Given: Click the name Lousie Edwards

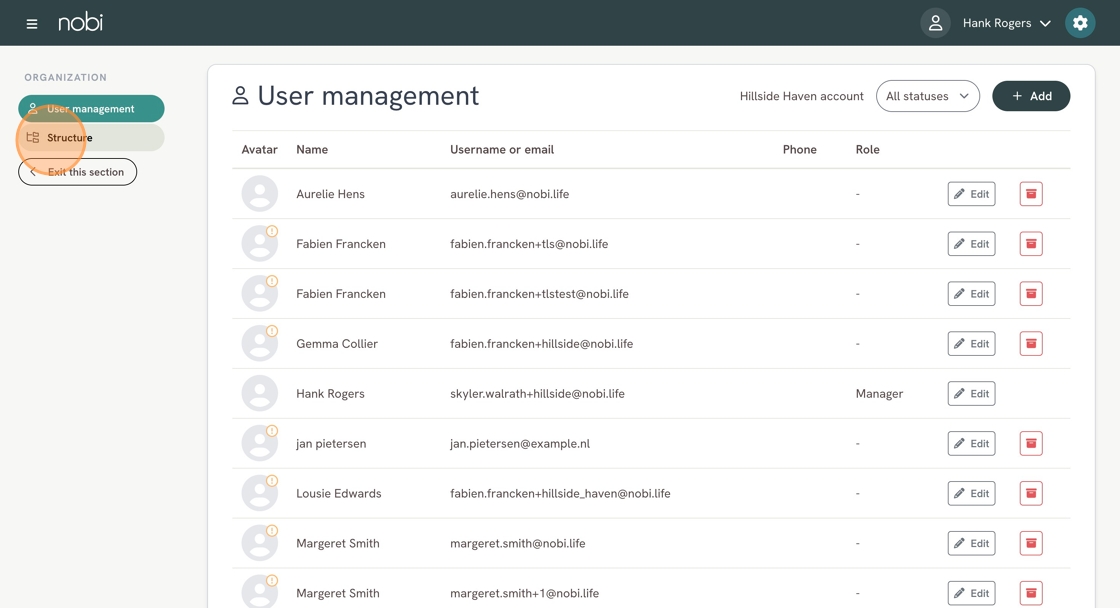Looking at the screenshot, I should 339,494.
